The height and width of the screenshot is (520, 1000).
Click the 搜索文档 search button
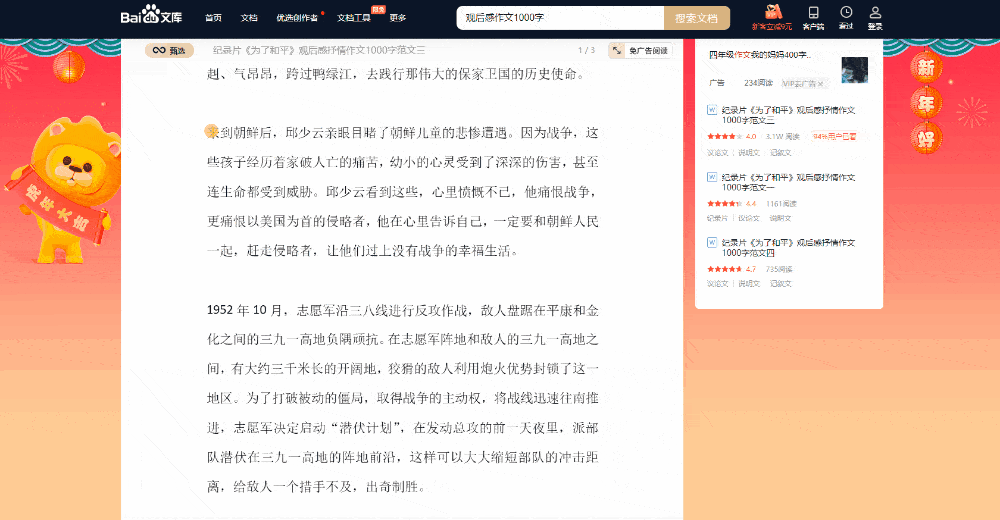[x=696, y=18]
